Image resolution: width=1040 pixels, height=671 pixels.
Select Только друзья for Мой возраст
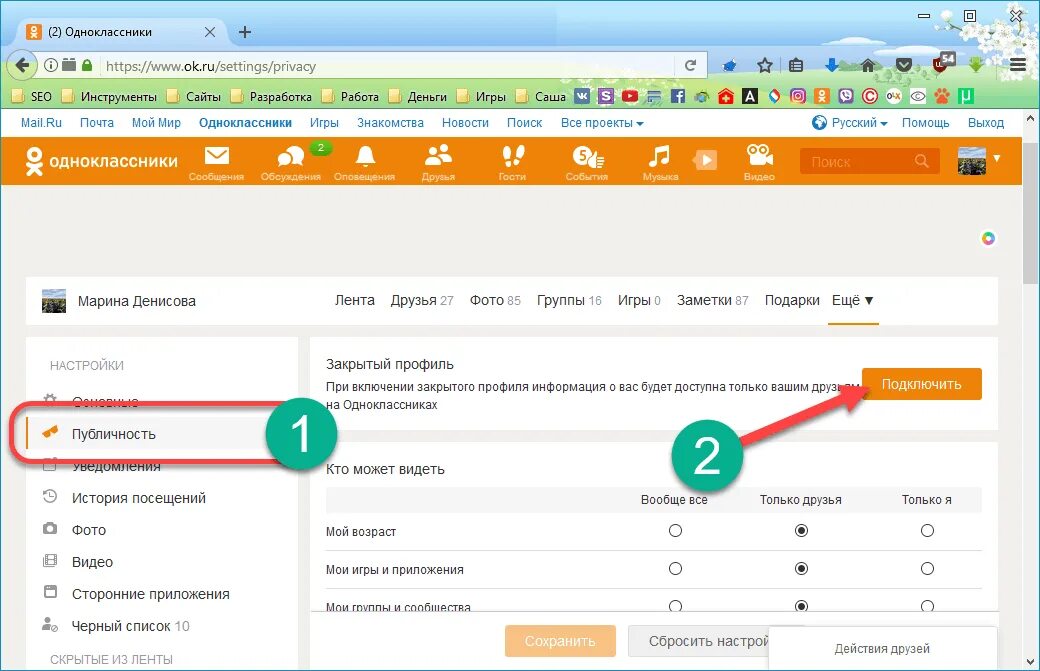click(801, 530)
